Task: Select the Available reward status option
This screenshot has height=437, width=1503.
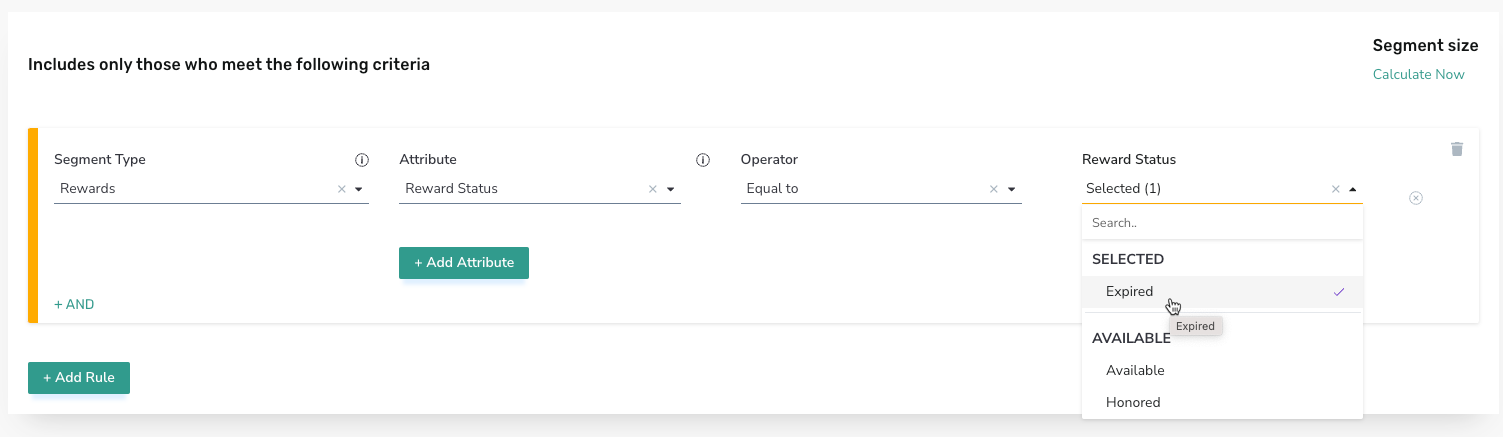Action: pos(1222,370)
